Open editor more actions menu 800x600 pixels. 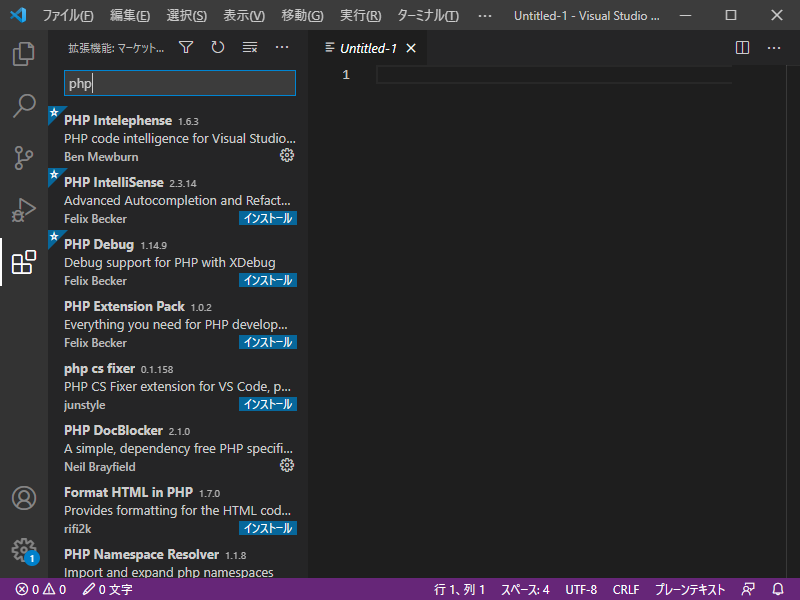[x=774, y=48]
